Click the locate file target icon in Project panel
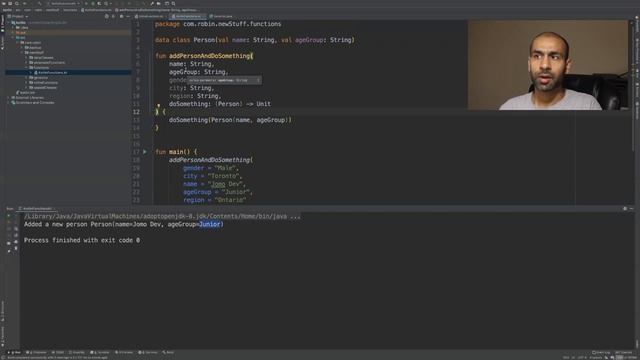This screenshot has width=640, height=360. [107, 16]
